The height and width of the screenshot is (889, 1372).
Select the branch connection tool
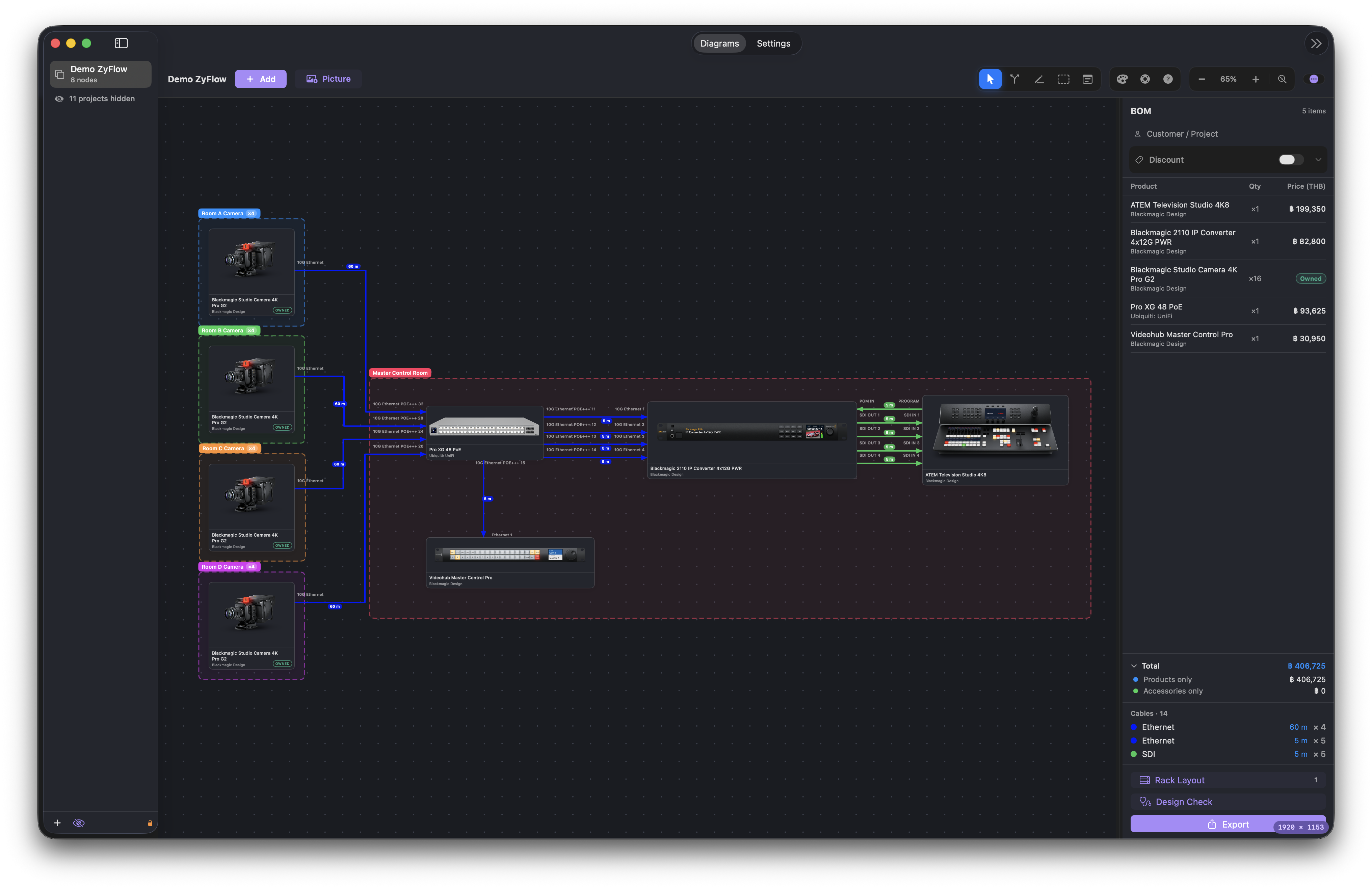[1014, 79]
